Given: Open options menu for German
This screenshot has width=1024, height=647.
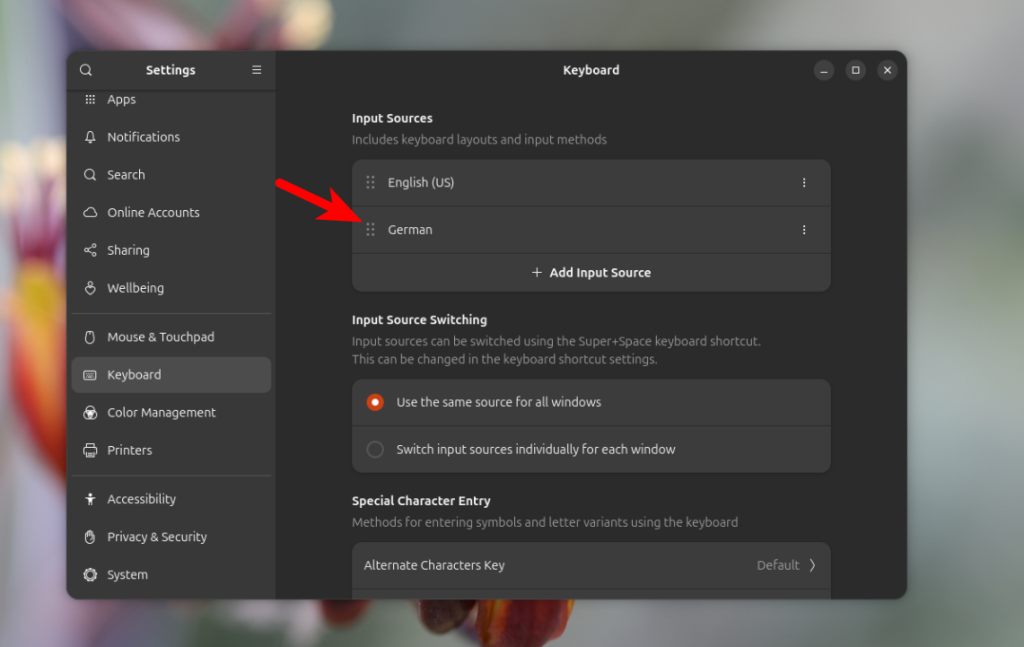Looking at the screenshot, I should [x=804, y=230].
